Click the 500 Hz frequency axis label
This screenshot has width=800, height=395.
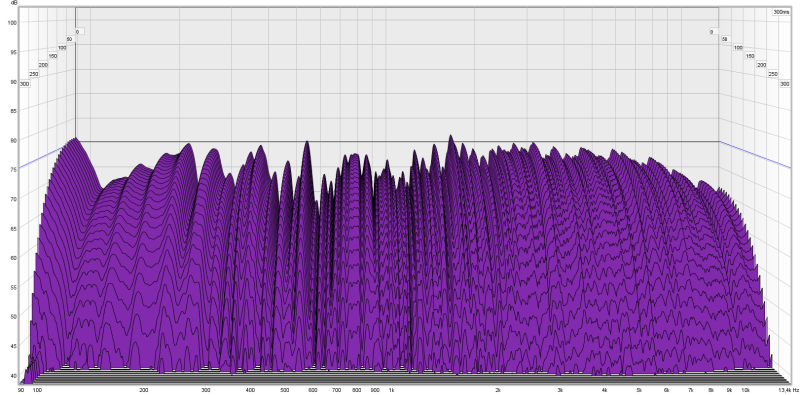284,390
